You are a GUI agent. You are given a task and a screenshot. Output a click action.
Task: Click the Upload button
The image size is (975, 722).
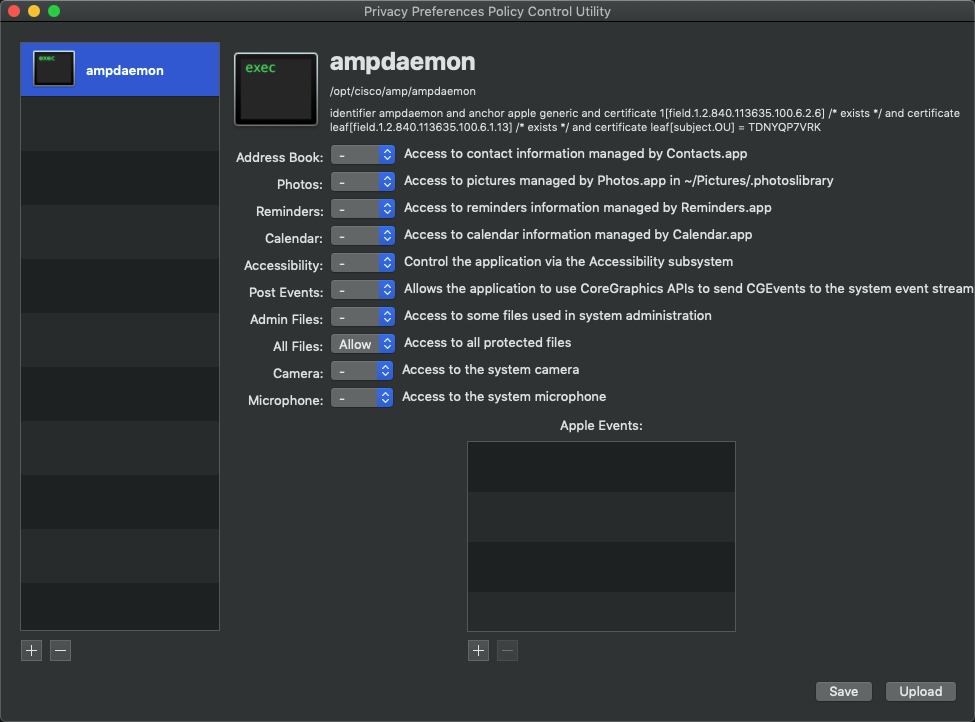[921, 692]
